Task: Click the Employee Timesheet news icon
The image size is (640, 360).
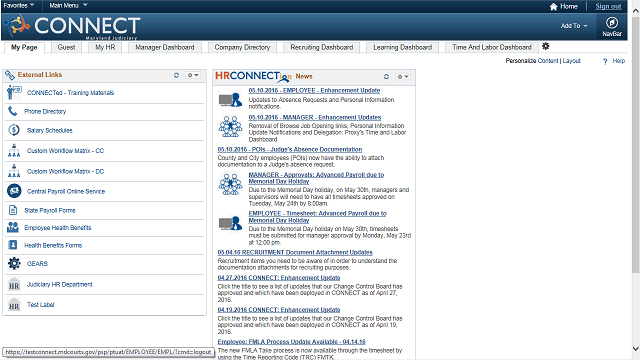Action: tap(230, 223)
